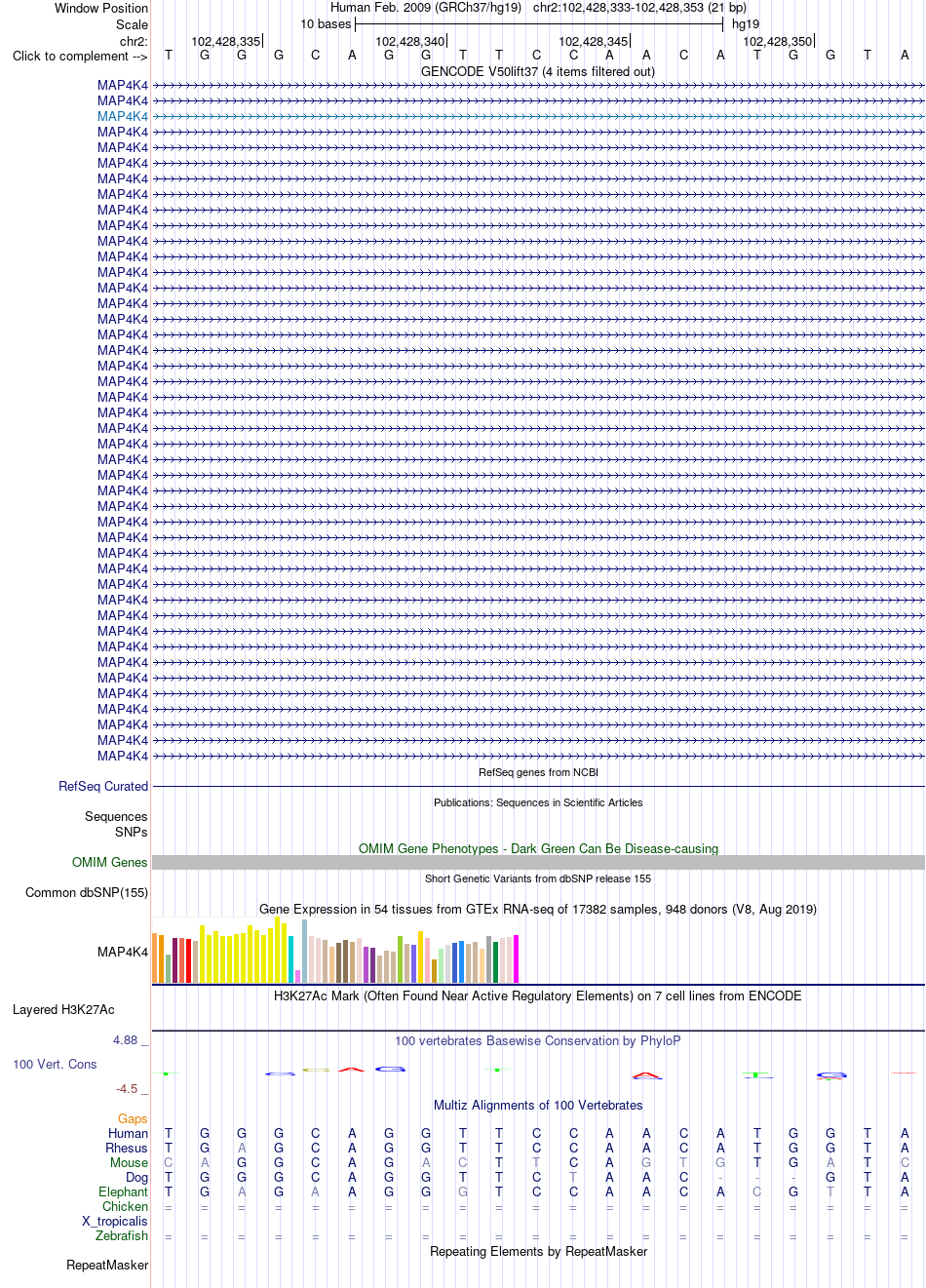This screenshot has height=1288, width=926.
Task: Click the 'Window Position' track label
Action: coord(101,8)
